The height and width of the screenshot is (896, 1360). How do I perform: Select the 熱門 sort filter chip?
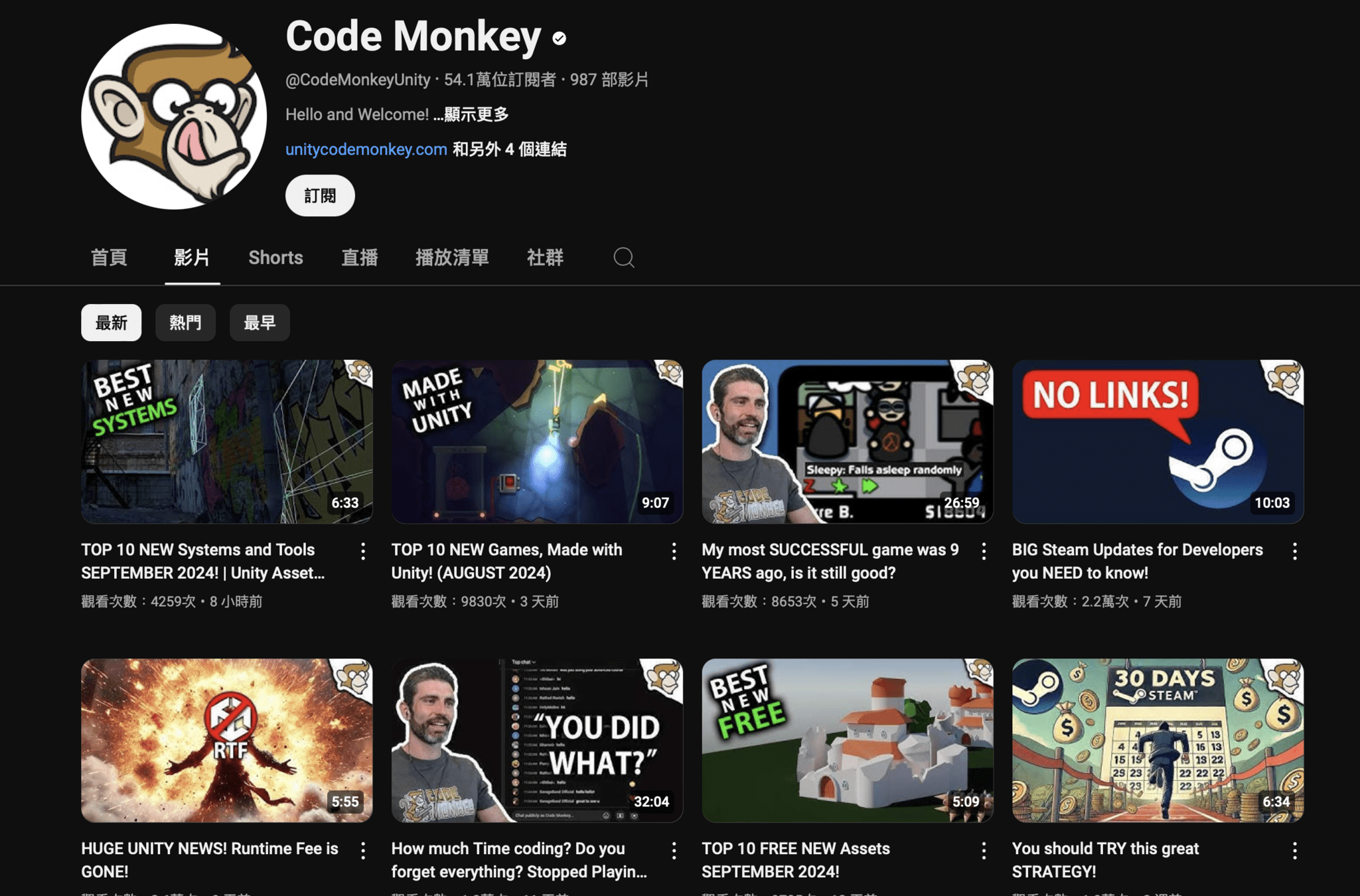[x=185, y=323]
